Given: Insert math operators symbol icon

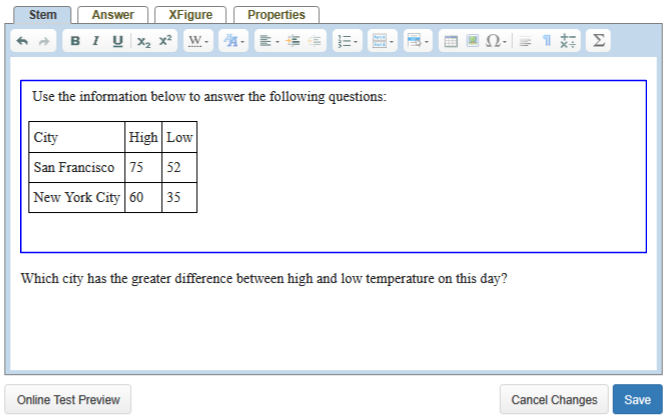Looking at the screenshot, I should (x=568, y=41).
